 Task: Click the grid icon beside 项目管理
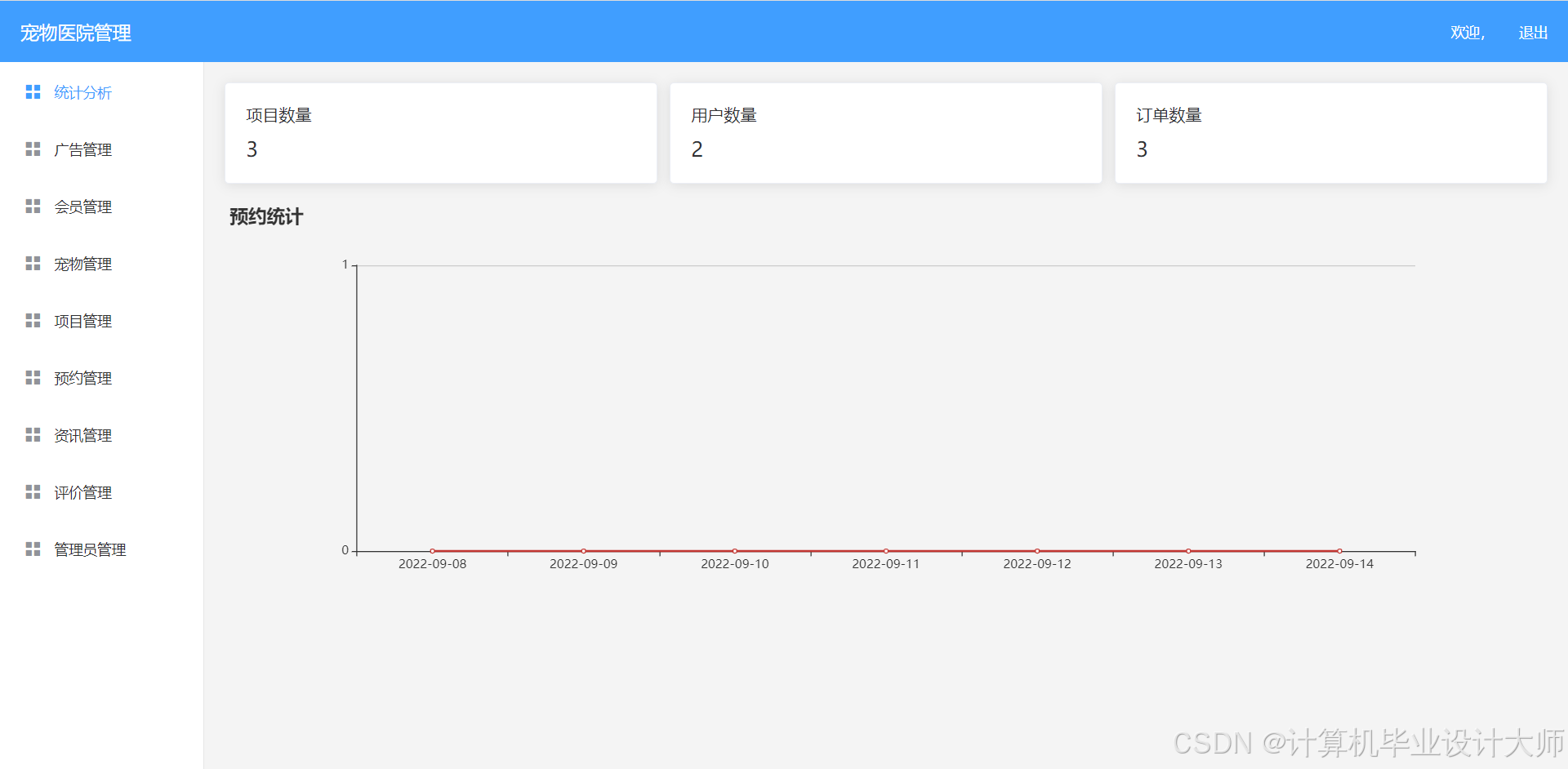click(x=33, y=321)
